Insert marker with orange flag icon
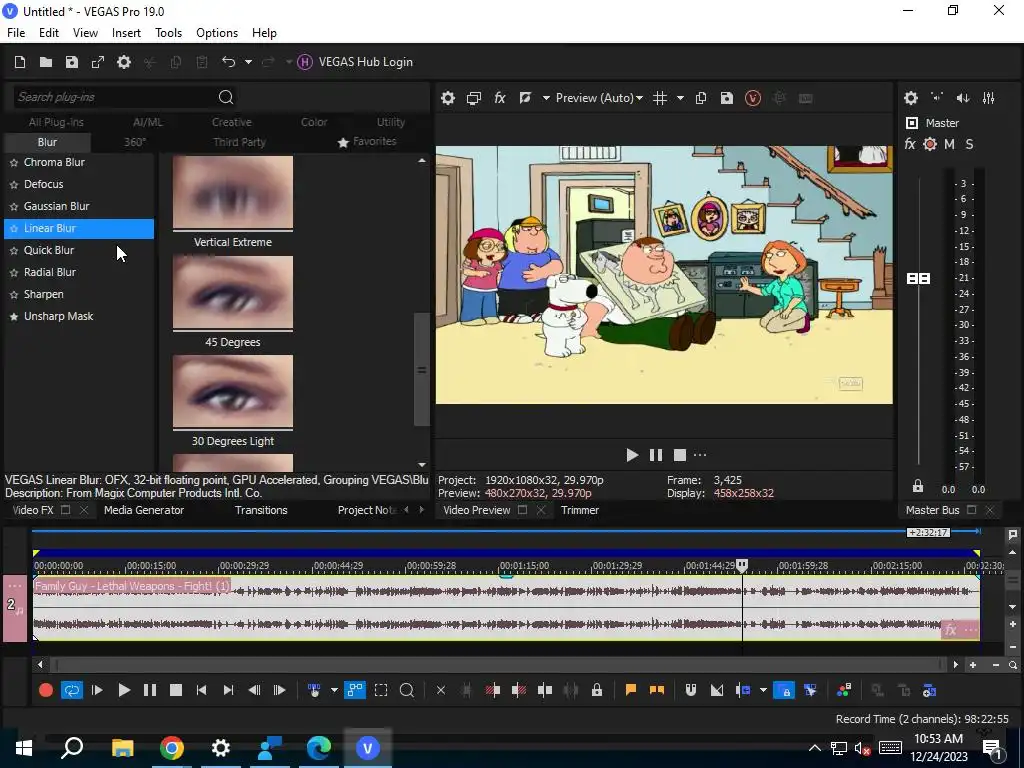This screenshot has width=1024, height=768. tap(631, 690)
